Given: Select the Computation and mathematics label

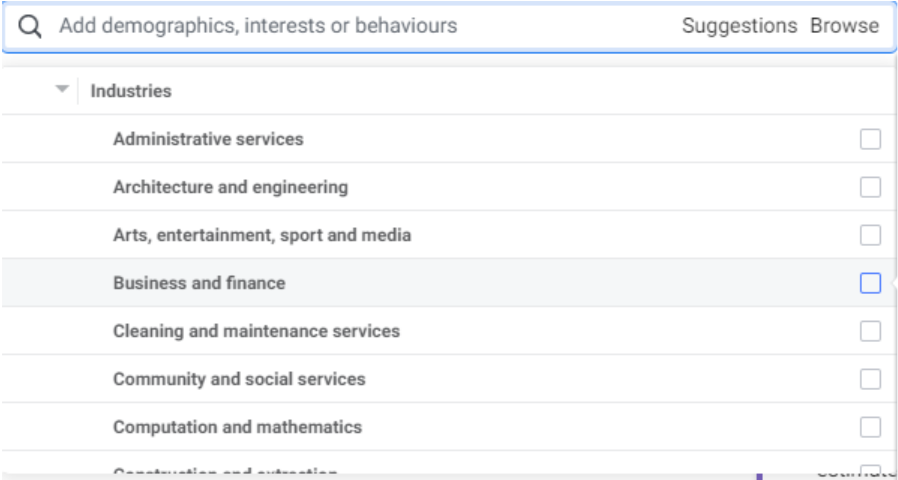Looking at the screenshot, I should point(237,427).
